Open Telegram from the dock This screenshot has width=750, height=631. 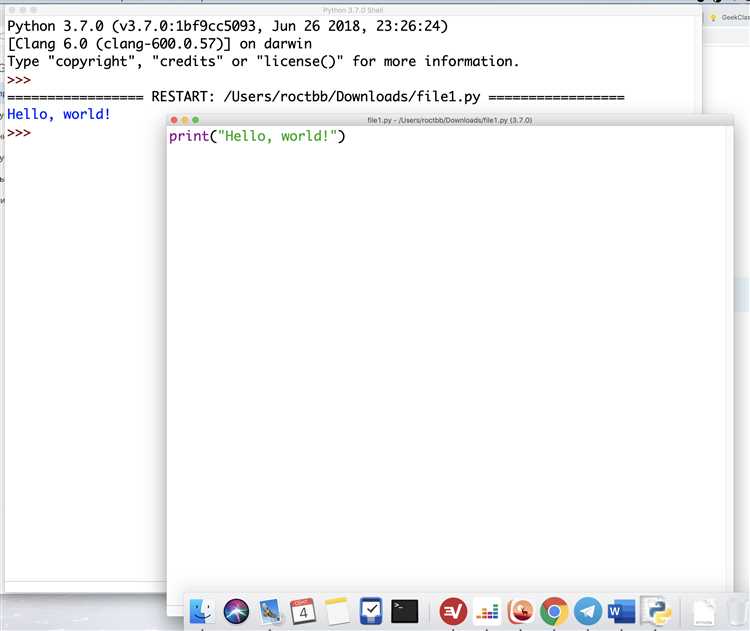[587, 611]
